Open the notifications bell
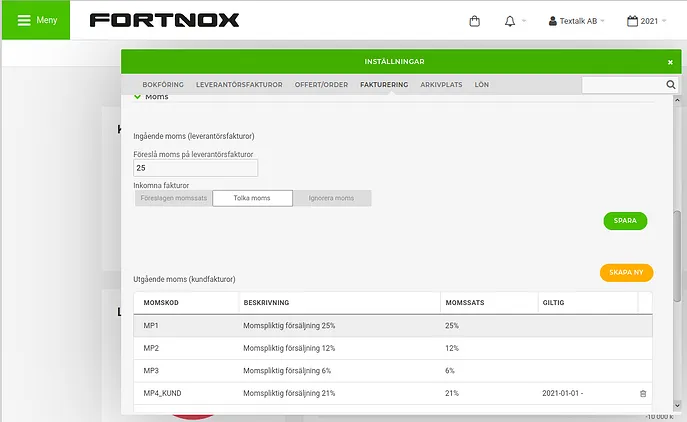The height and width of the screenshot is (422, 687). tap(510, 21)
